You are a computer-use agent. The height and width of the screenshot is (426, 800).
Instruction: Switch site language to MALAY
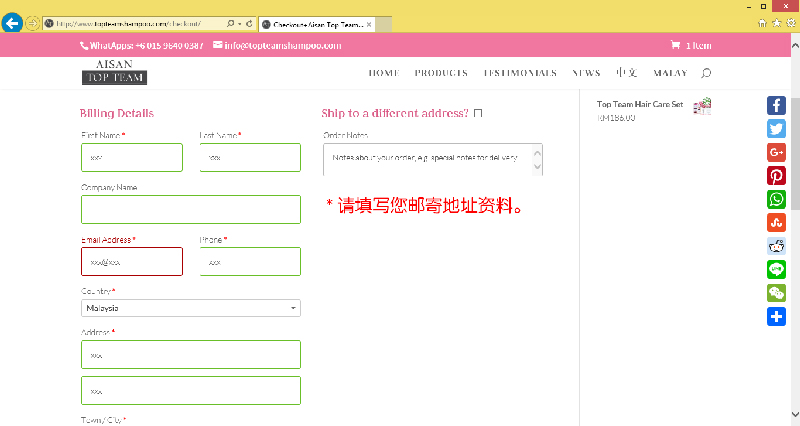(x=670, y=73)
